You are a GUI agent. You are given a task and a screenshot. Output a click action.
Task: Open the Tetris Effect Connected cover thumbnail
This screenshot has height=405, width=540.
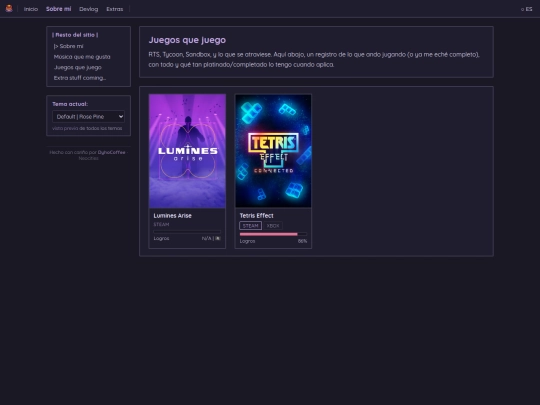pos(273,151)
